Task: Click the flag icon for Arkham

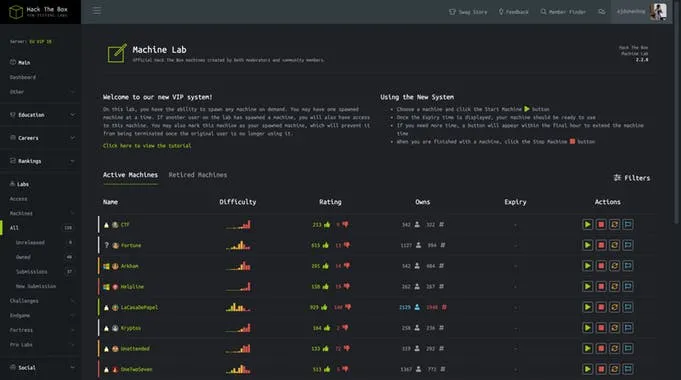Action: [628, 266]
